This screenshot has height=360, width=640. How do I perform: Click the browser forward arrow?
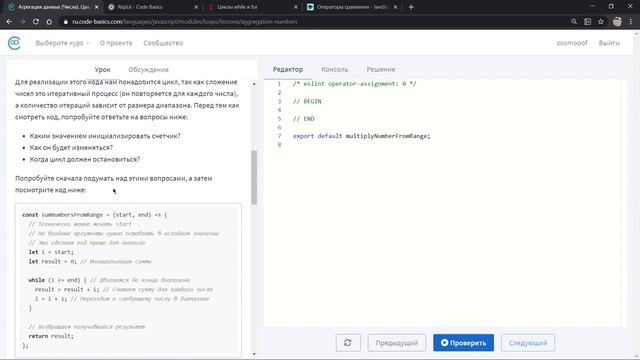coord(22,22)
